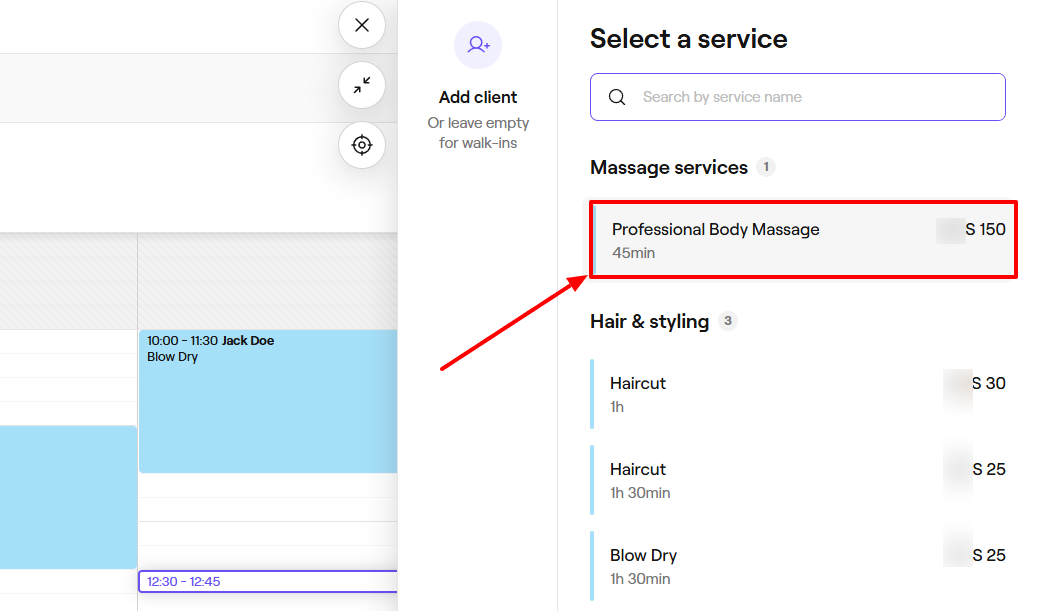Click the magnifier icon in search box
Screen dimensions: 1038x611
pyautogui.click(x=617, y=97)
